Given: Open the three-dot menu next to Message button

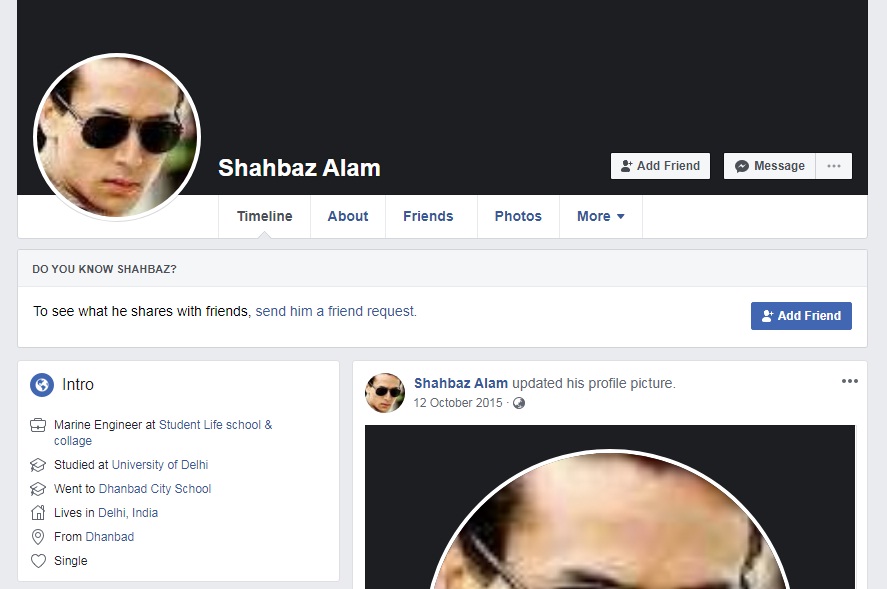Looking at the screenshot, I should [x=834, y=166].
